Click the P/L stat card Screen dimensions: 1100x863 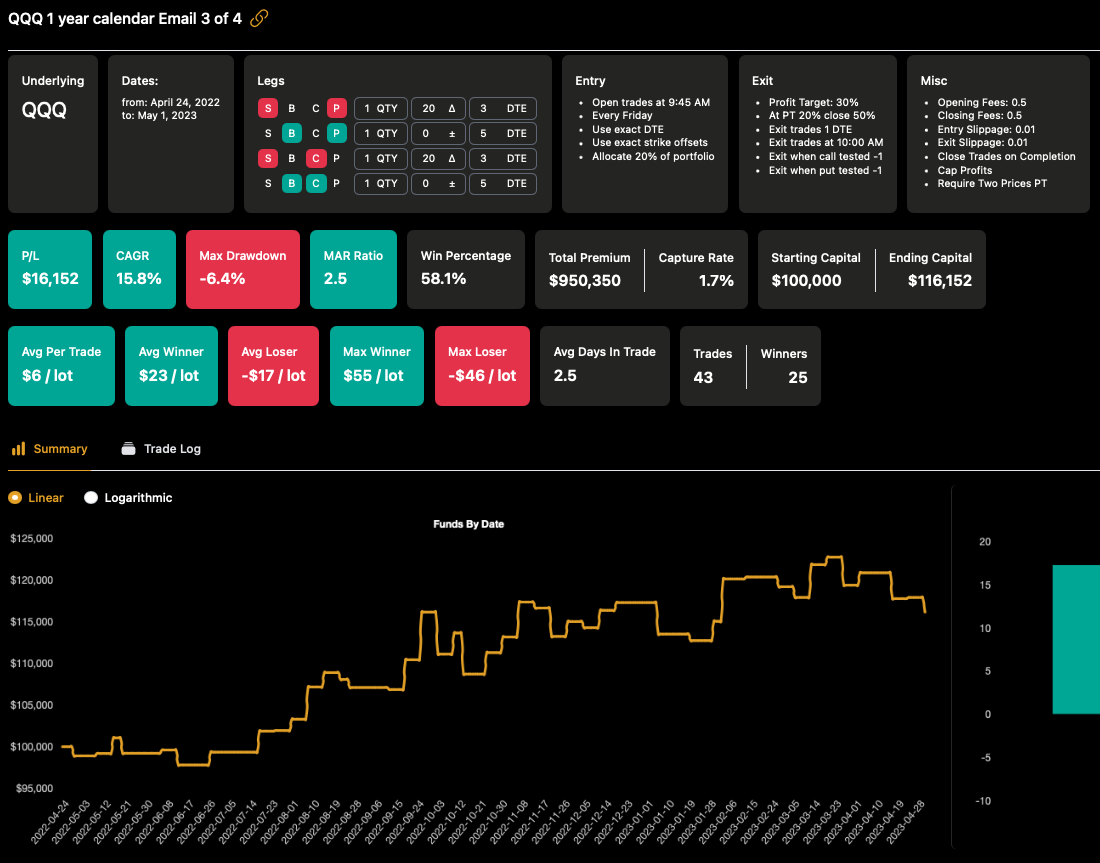50,269
